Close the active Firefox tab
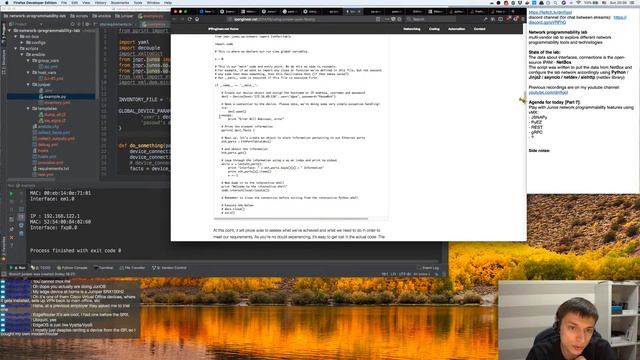Image resolution: width=640 pixels, height=360 pixels. click(359, 11)
